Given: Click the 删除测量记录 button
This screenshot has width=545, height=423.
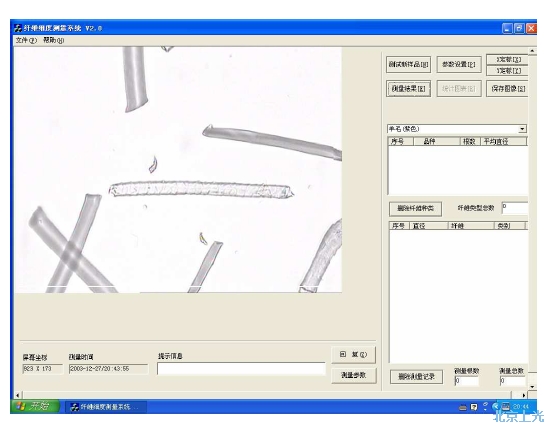Looking at the screenshot, I should (416, 377).
